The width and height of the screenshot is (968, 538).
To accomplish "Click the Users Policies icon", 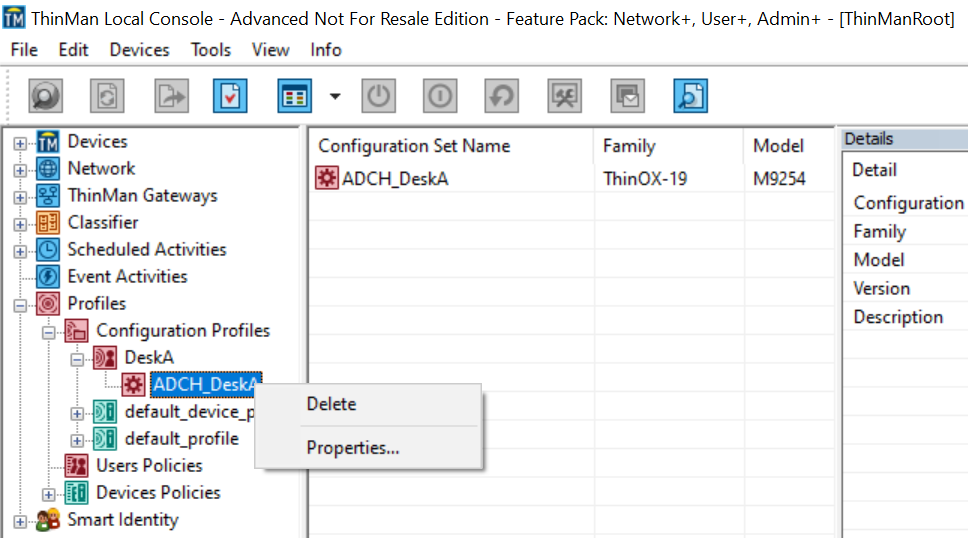I will pyautogui.click(x=77, y=466).
